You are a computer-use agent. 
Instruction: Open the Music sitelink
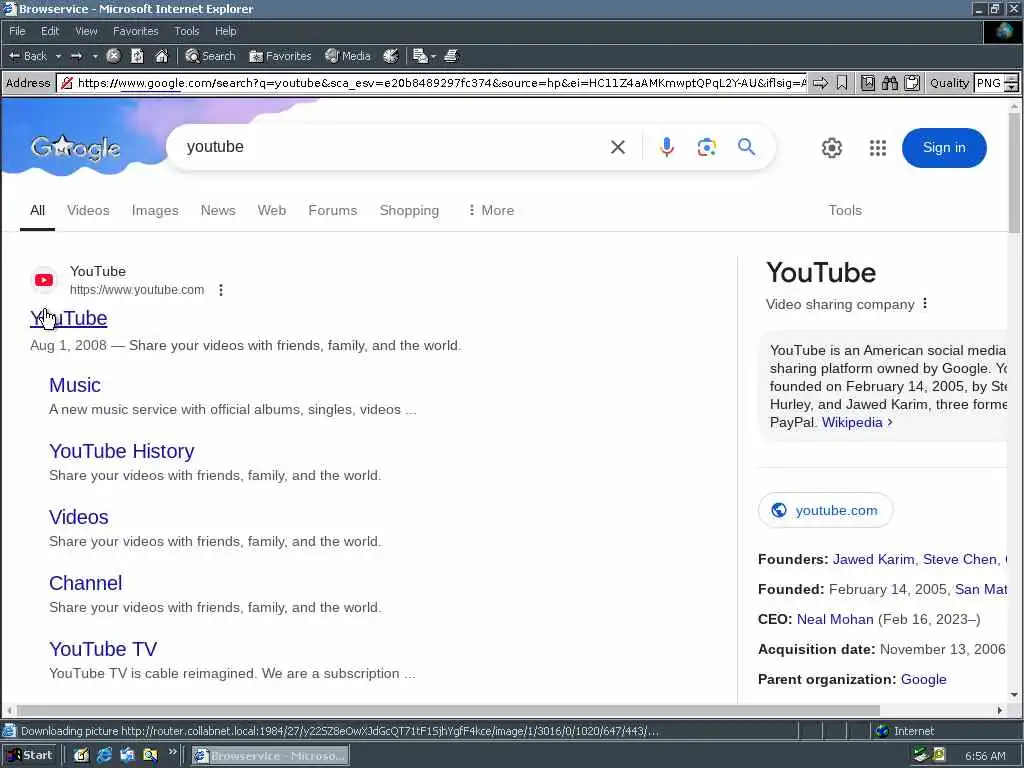coord(74,385)
